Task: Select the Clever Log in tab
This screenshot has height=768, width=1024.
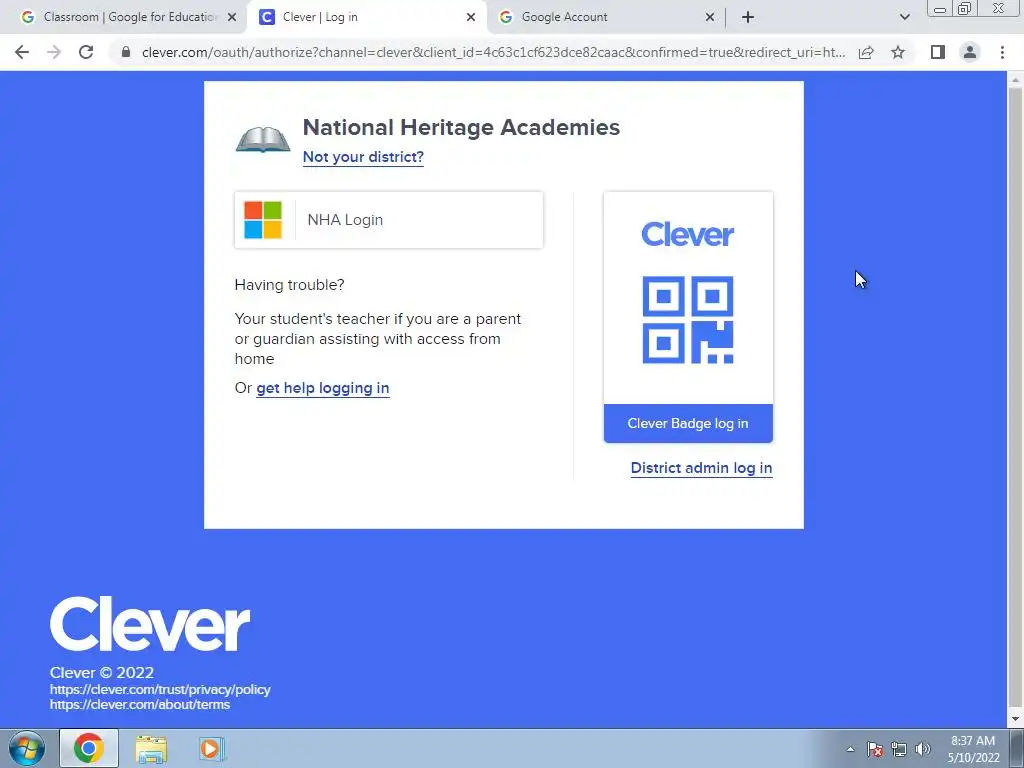Action: pos(367,17)
